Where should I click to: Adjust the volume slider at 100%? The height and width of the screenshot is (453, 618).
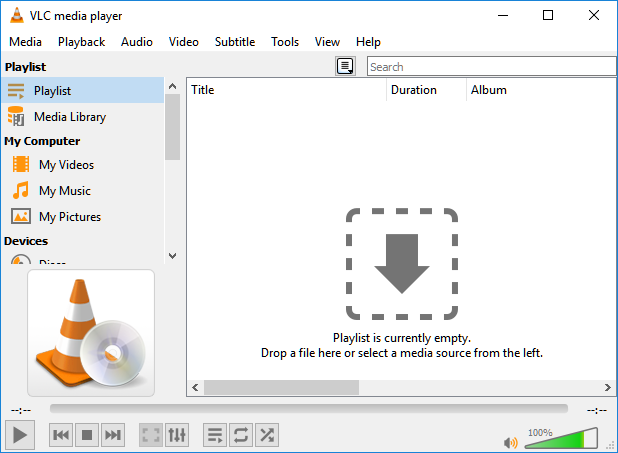(561, 438)
